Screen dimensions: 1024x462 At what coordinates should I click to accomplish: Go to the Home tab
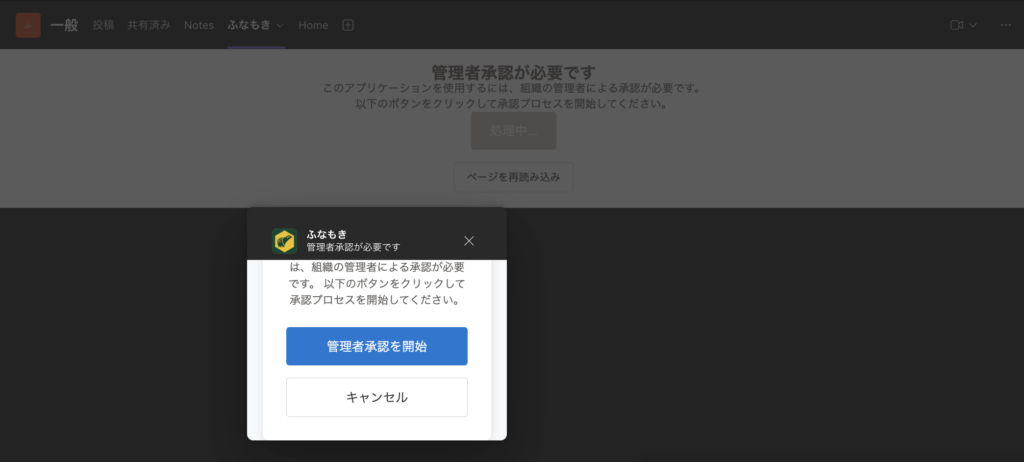[x=313, y=25]
